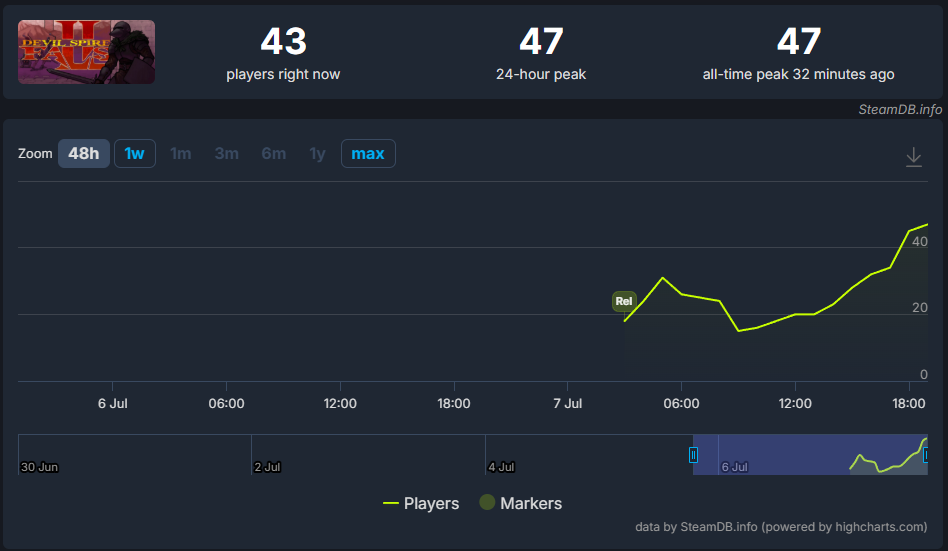This screenshot has width=948, height=551.
Task: Grab the left navigator range handle
Action: point(693,455)
